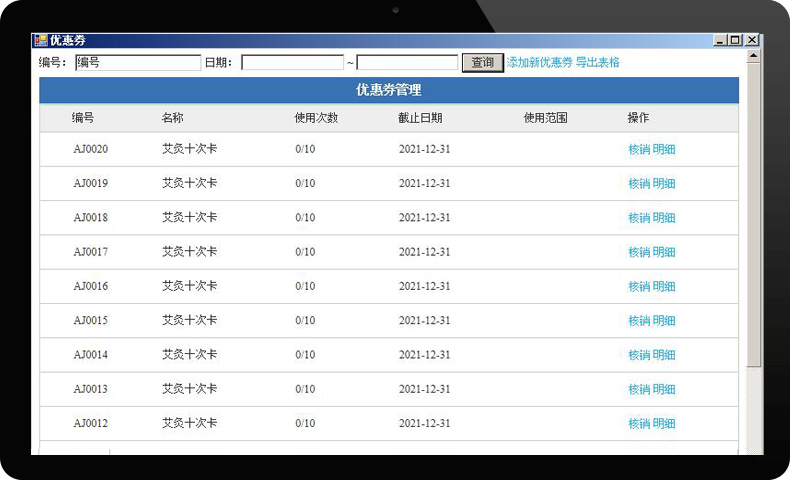Click 0/10 usage count in row AJ0014
This screenshot has height=480, width=790.
[305, 355]
